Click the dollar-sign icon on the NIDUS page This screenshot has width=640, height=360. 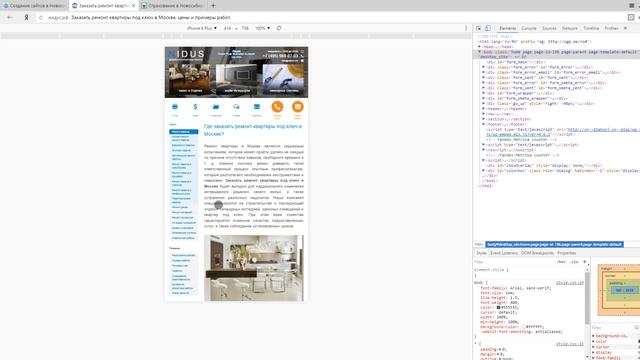(x=195, y=107)
